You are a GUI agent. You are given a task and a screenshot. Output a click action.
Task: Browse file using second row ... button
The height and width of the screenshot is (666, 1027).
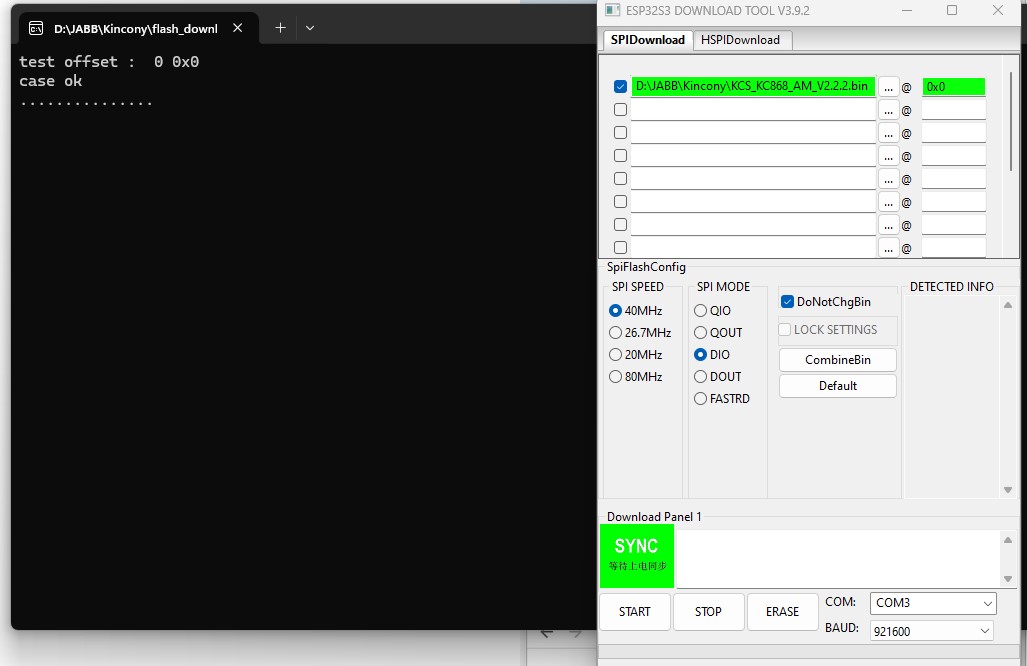(888, 111)
